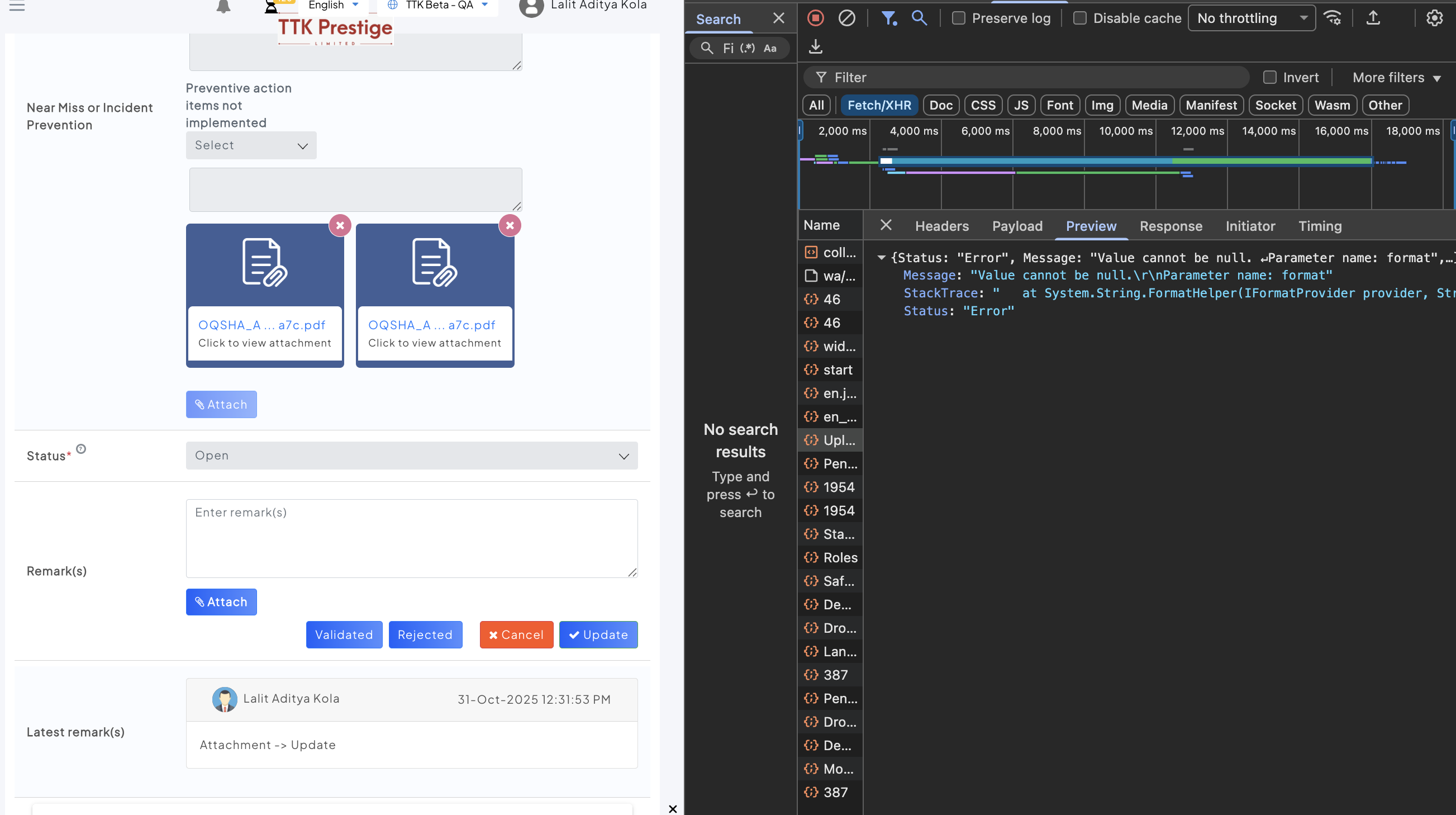Open the Status dropdown showing Open
The width and height of the screenshot is (1456, 815).
click(x=411, y=455)
